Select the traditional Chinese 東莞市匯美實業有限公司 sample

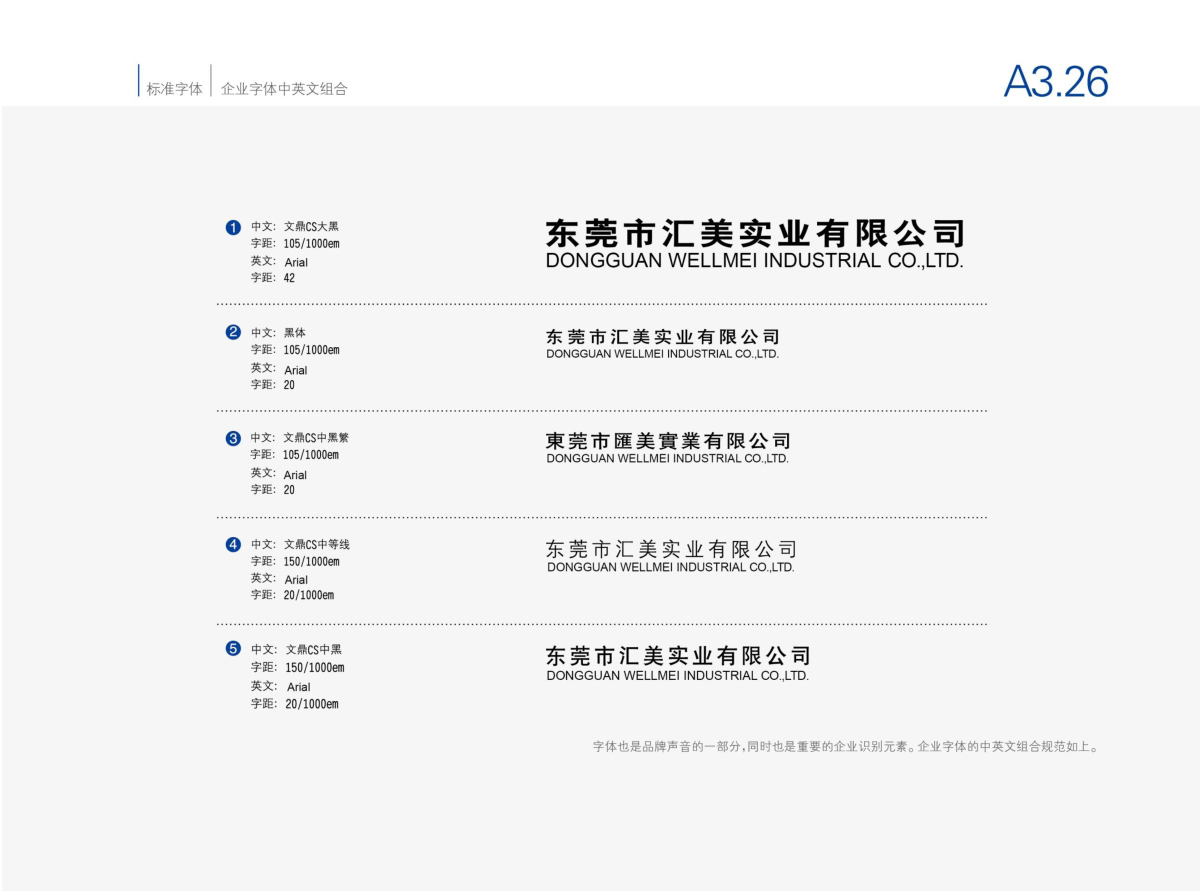click(x=668, y=441)
